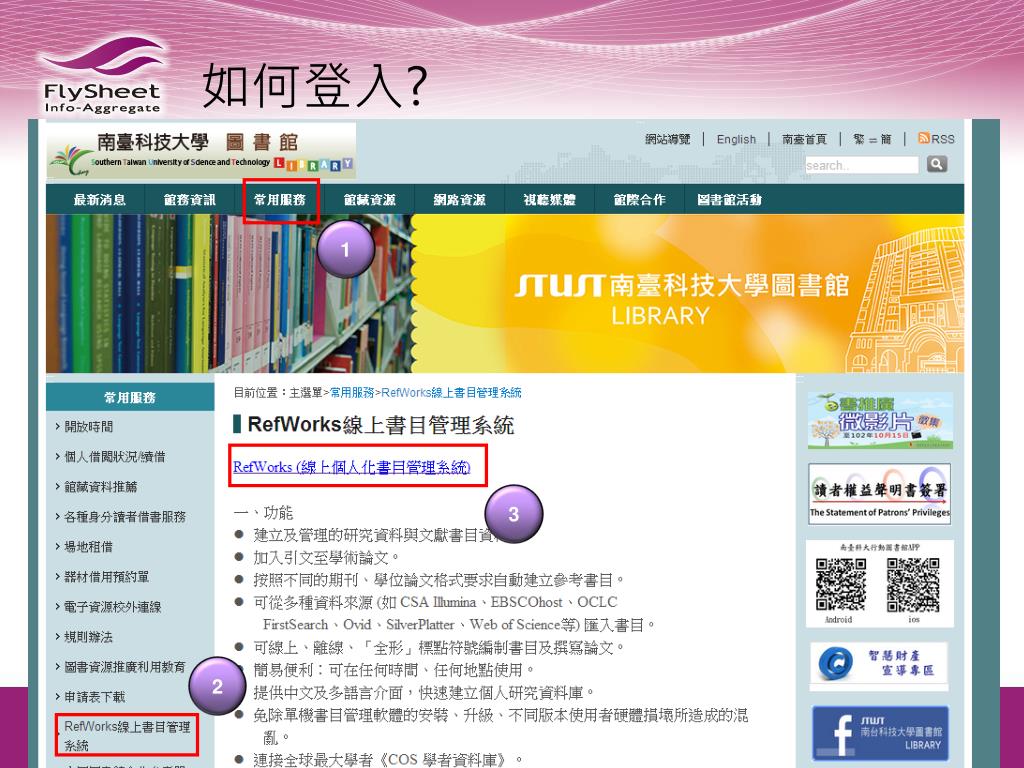Viewport: 1024px width, 768px height.
Task: Click the search input field
Action: tap(861, 165)
